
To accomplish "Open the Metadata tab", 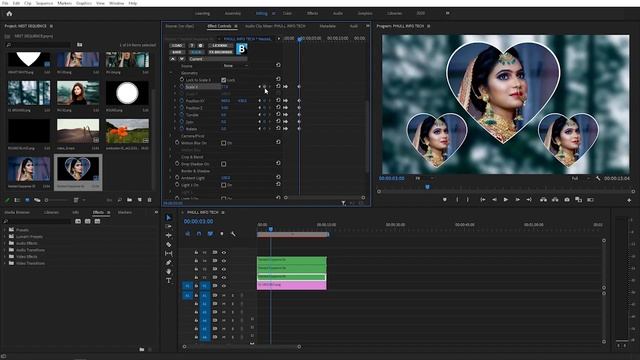I will point(327,26).
